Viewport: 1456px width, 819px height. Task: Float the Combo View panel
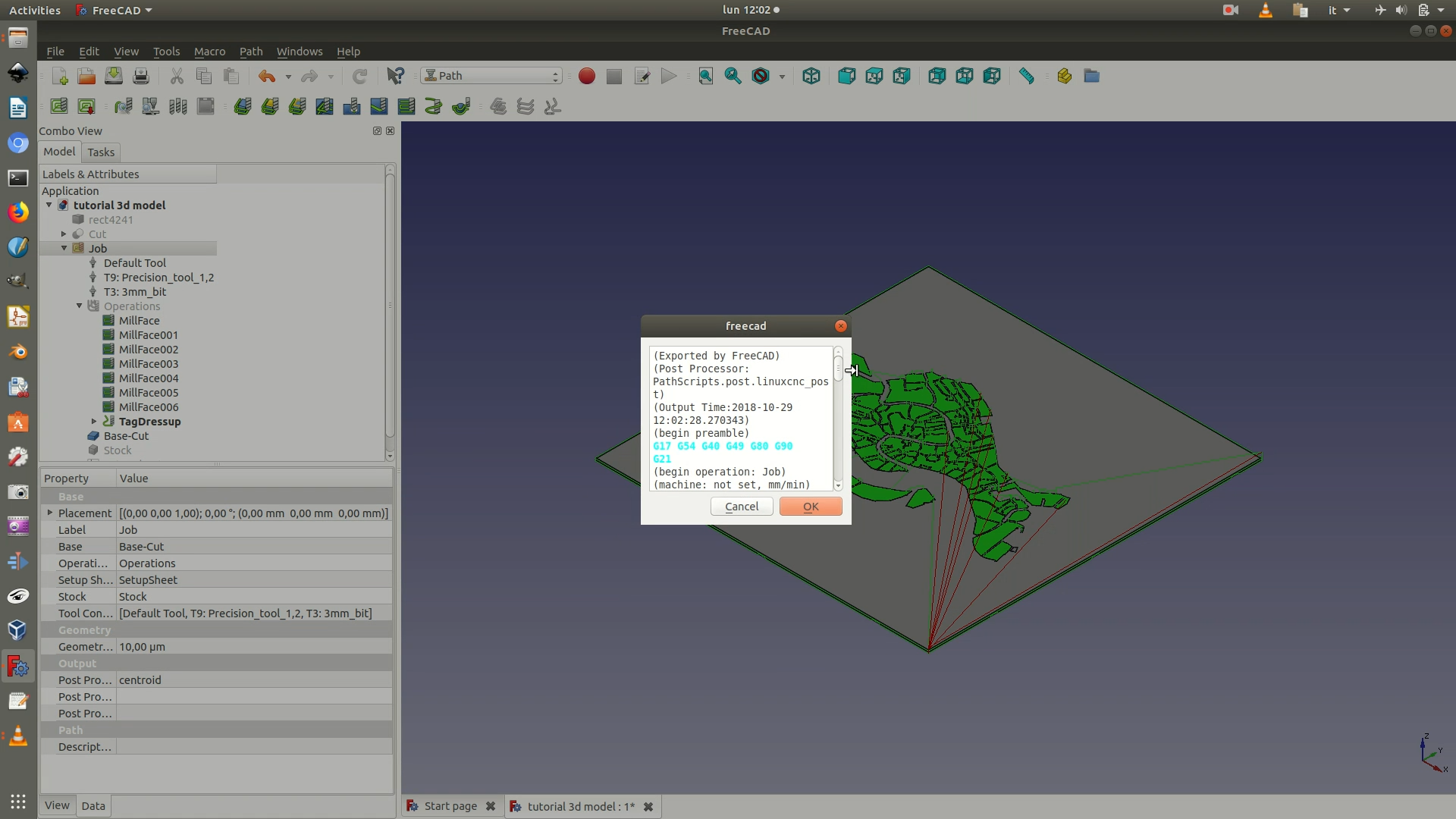pyautogui.click(x=377, y=131)
